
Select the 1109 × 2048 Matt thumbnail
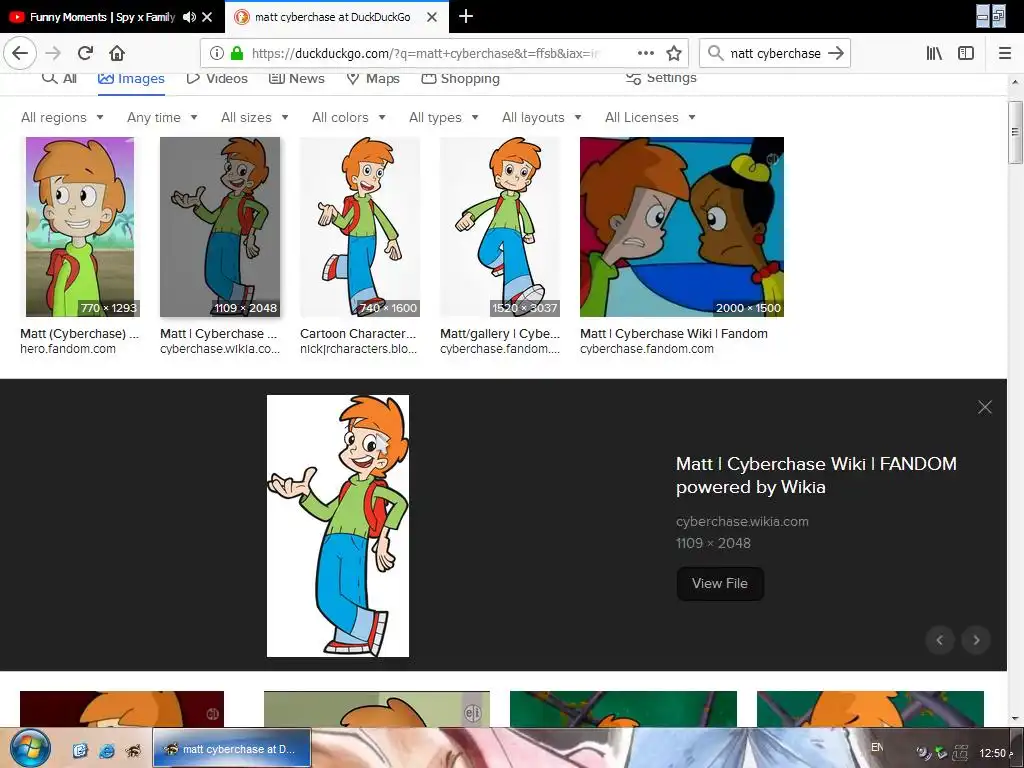[220, 227]
